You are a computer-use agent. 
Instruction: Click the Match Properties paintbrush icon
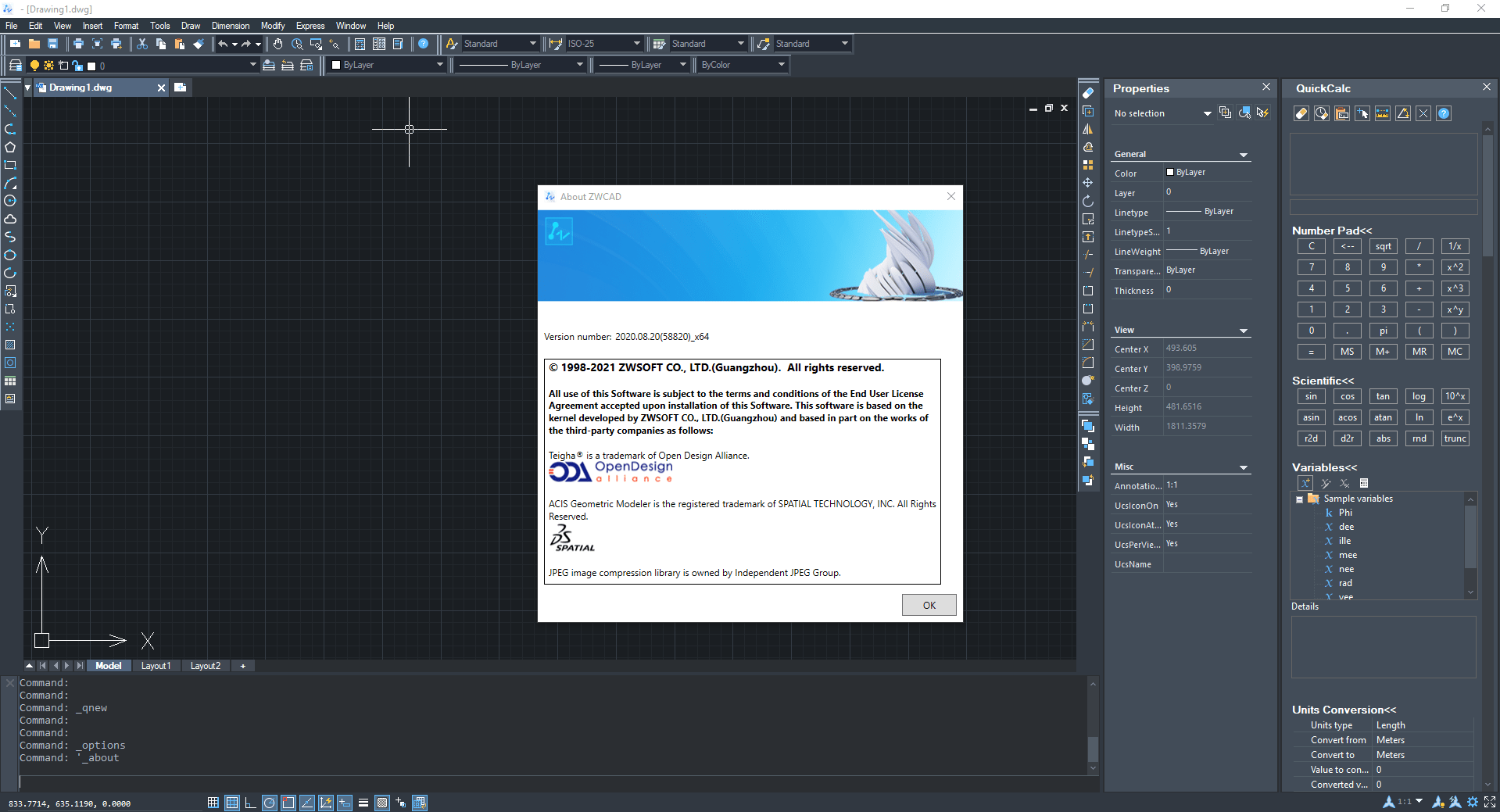[199, 44]
